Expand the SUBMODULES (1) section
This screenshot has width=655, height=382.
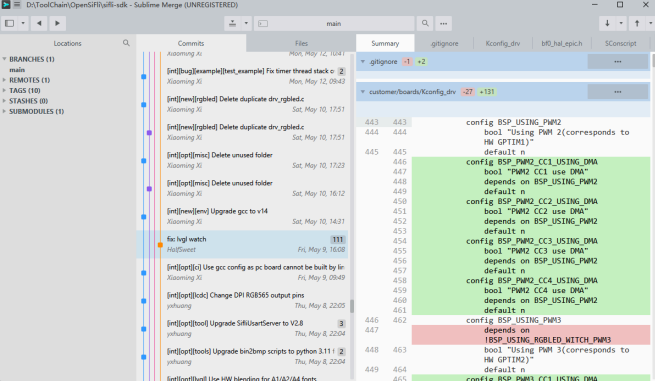click(4, 111)
